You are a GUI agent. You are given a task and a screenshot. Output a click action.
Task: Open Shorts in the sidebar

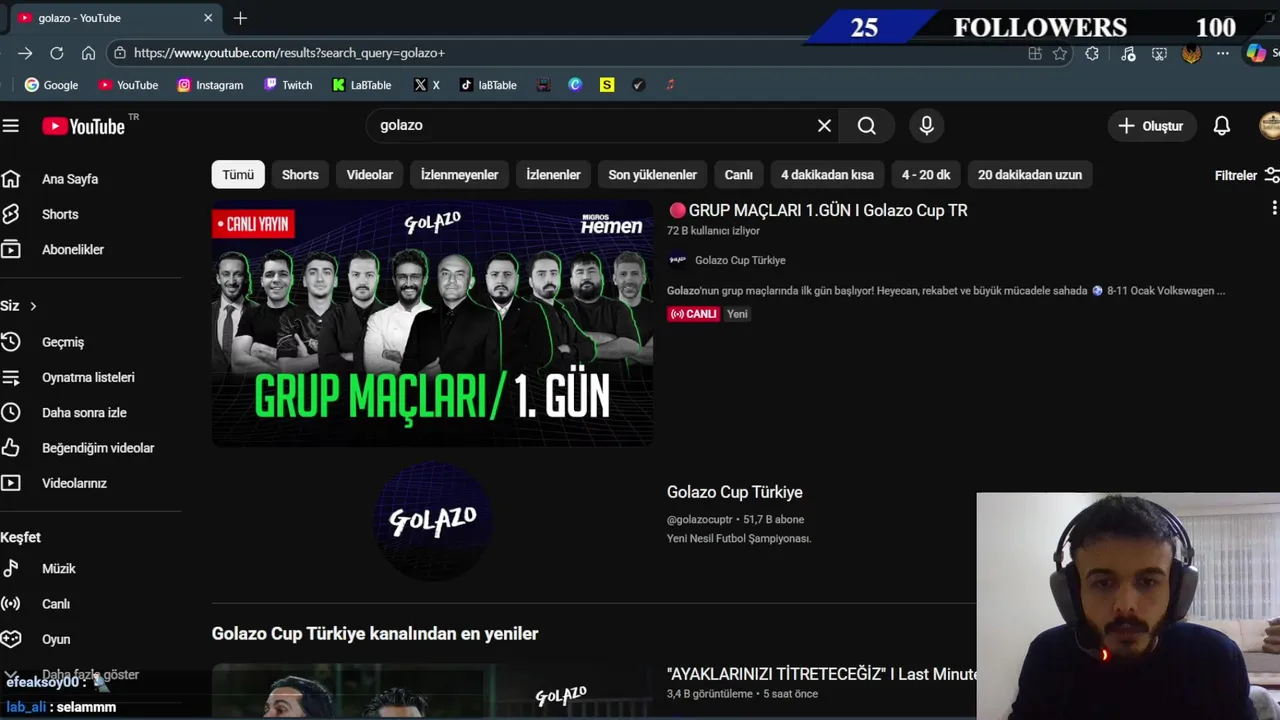(60, 214)
